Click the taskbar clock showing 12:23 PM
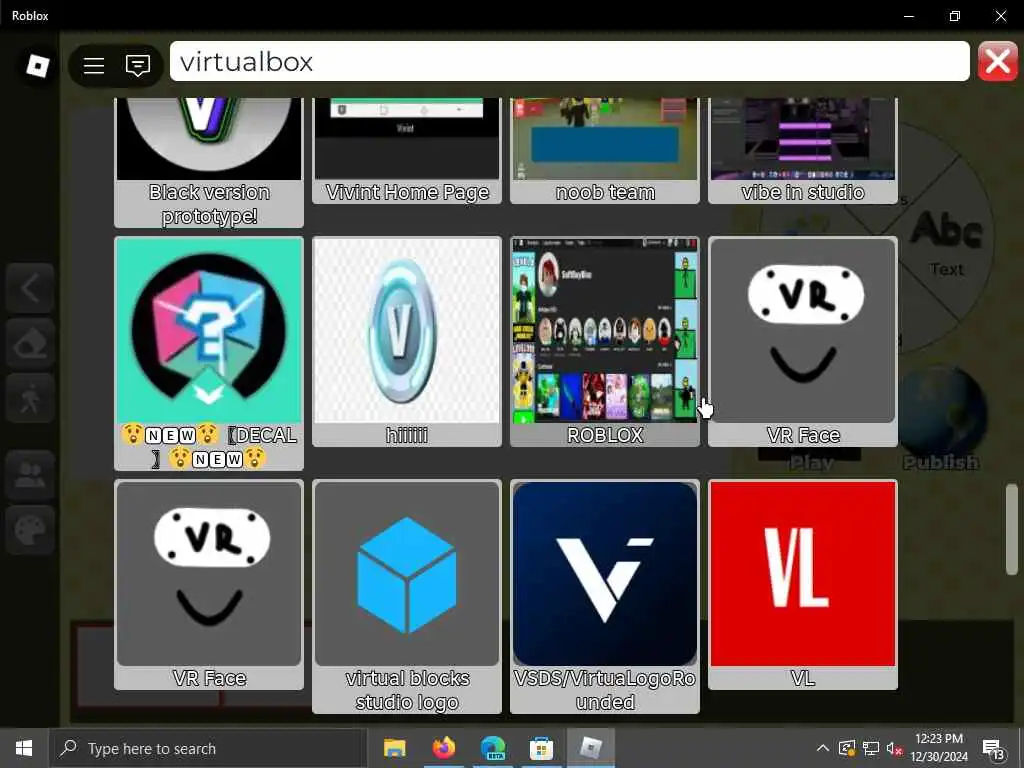Viewport: 1024px width, 768px height. click(939, 748)
